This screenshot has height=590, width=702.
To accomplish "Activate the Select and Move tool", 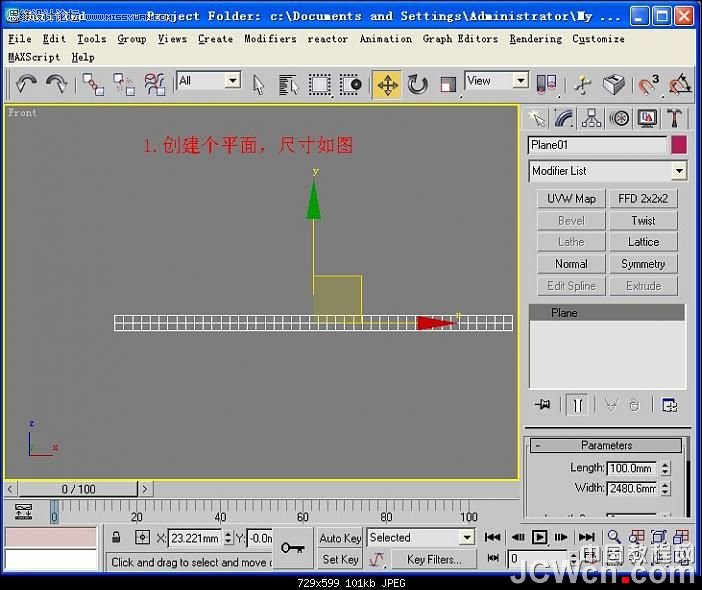I will [387, 85].
